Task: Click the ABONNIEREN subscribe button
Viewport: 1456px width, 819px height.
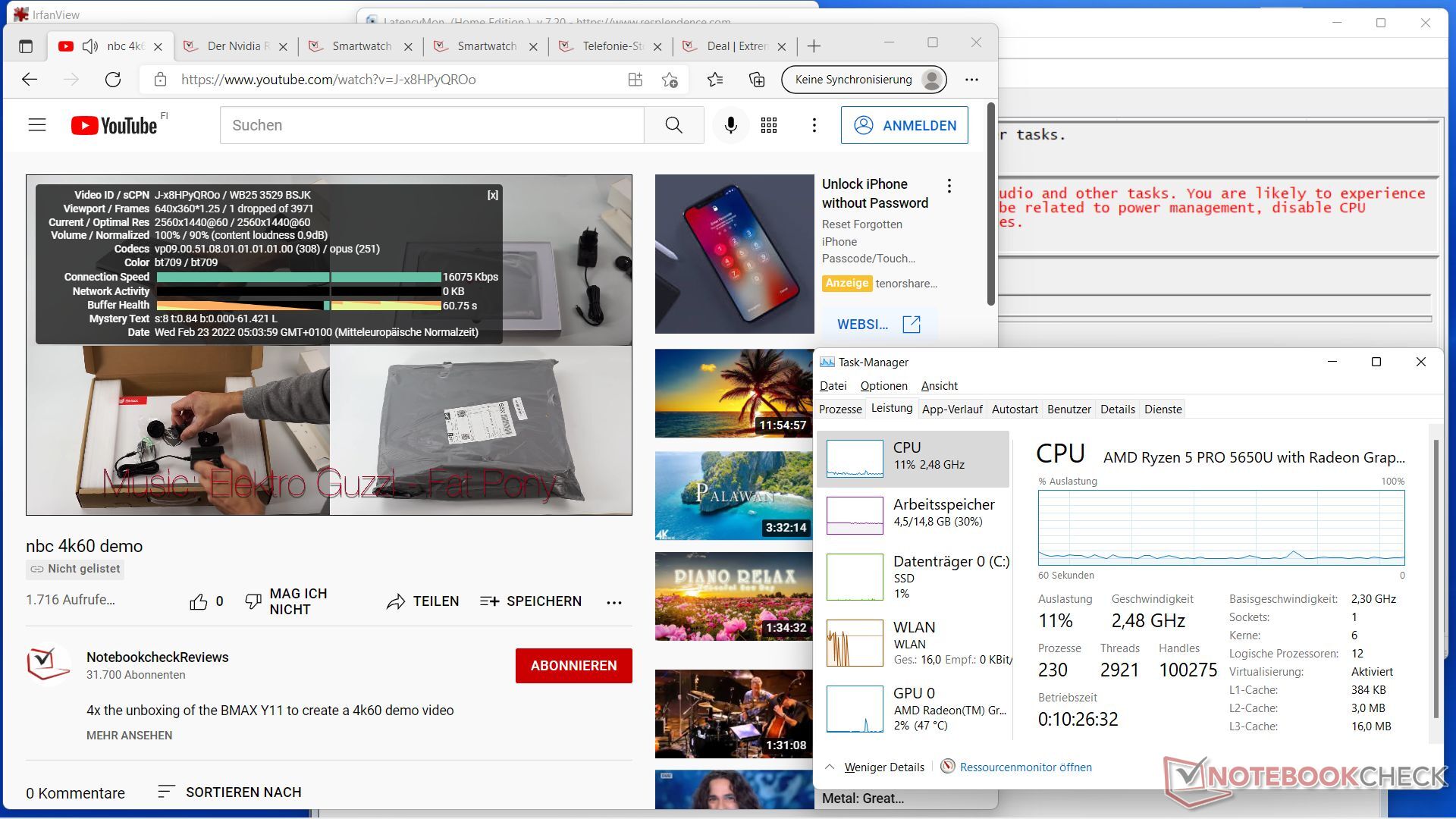Action: (573, 665)
